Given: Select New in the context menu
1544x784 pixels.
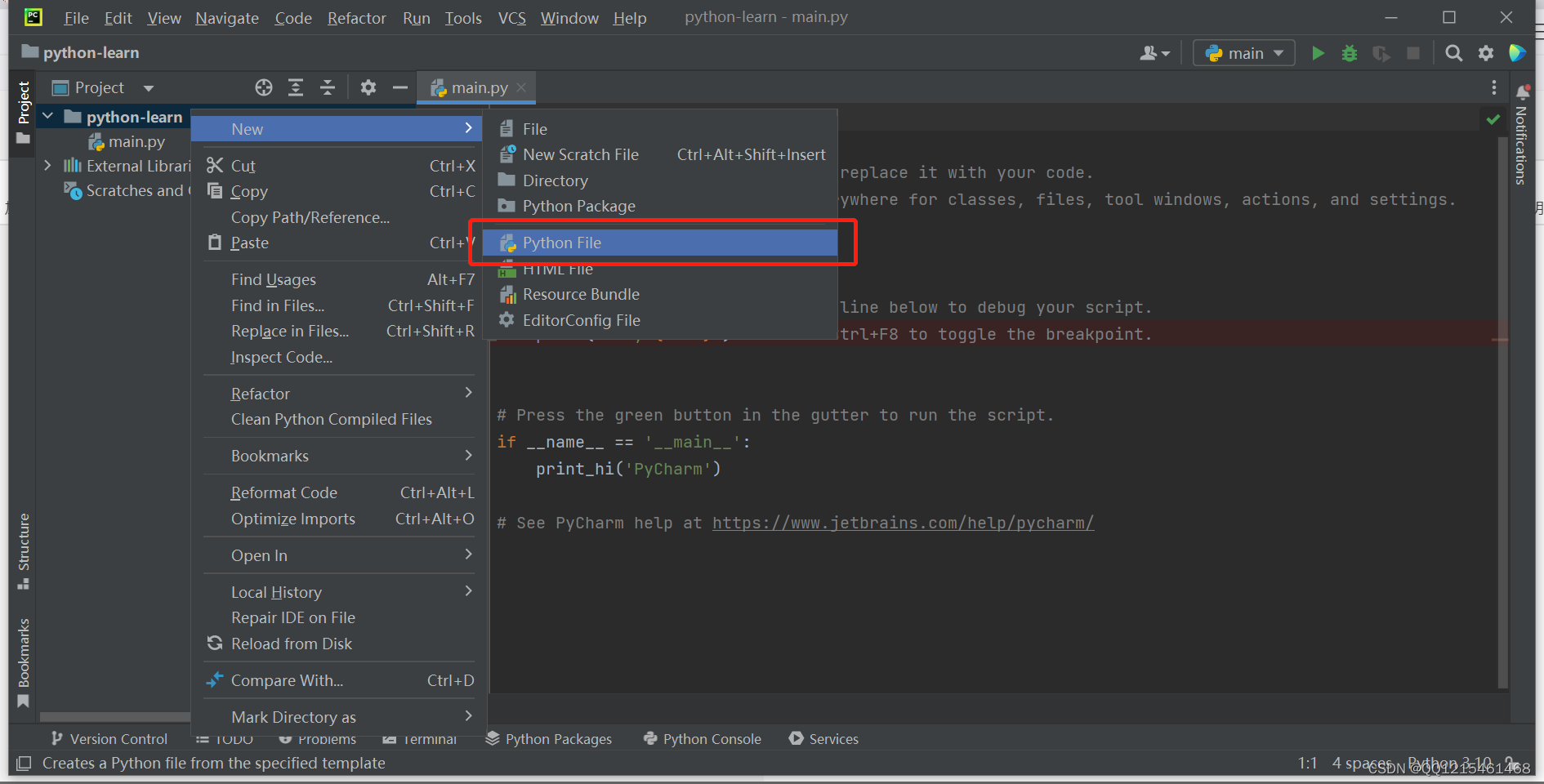Looking at the screenshot, I should click(x=338, y=129).
